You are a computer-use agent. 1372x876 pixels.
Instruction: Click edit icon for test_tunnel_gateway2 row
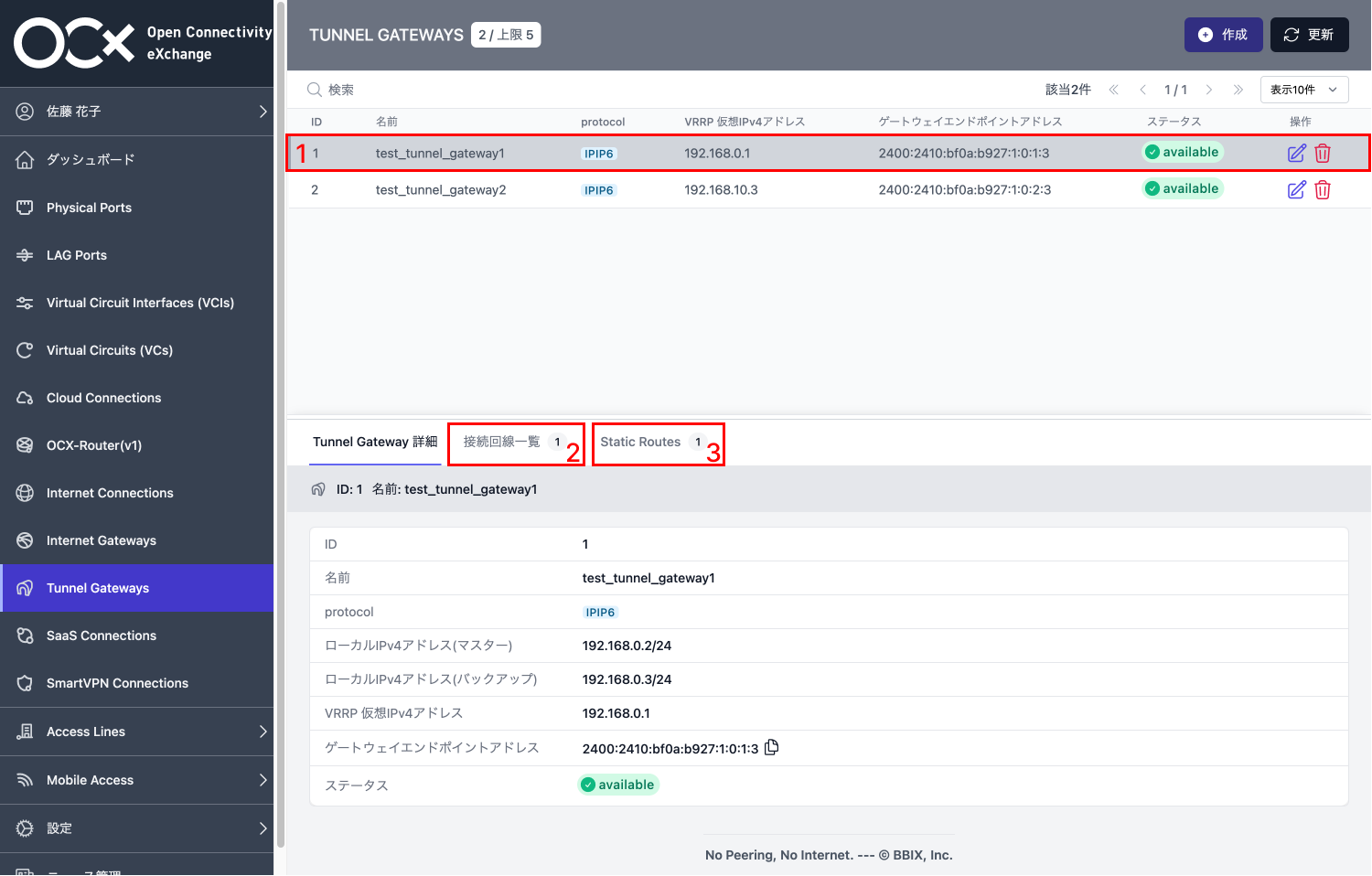click(1296, 190)
